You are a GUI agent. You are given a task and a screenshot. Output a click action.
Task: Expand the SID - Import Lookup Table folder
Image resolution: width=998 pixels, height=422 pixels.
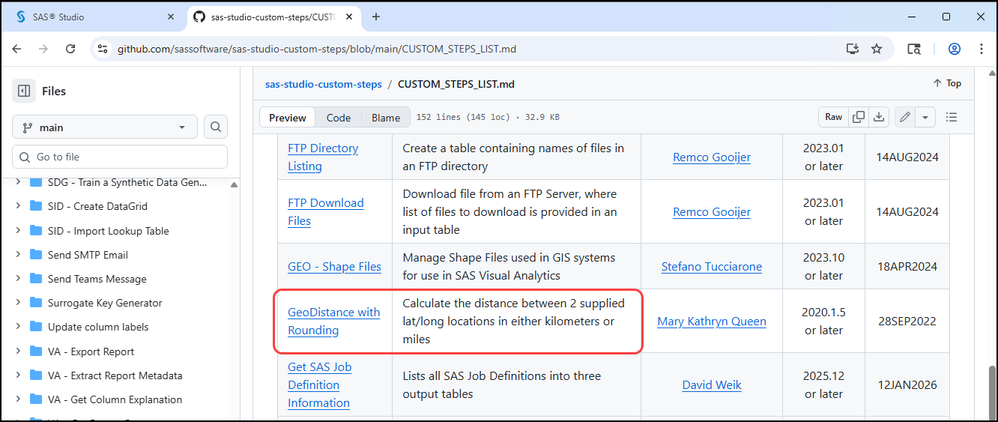pyautogui.click(x=18, y=230)
